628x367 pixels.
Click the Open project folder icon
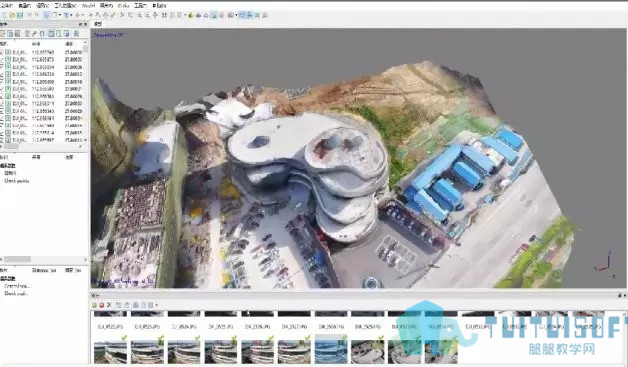tap(12, 15)
